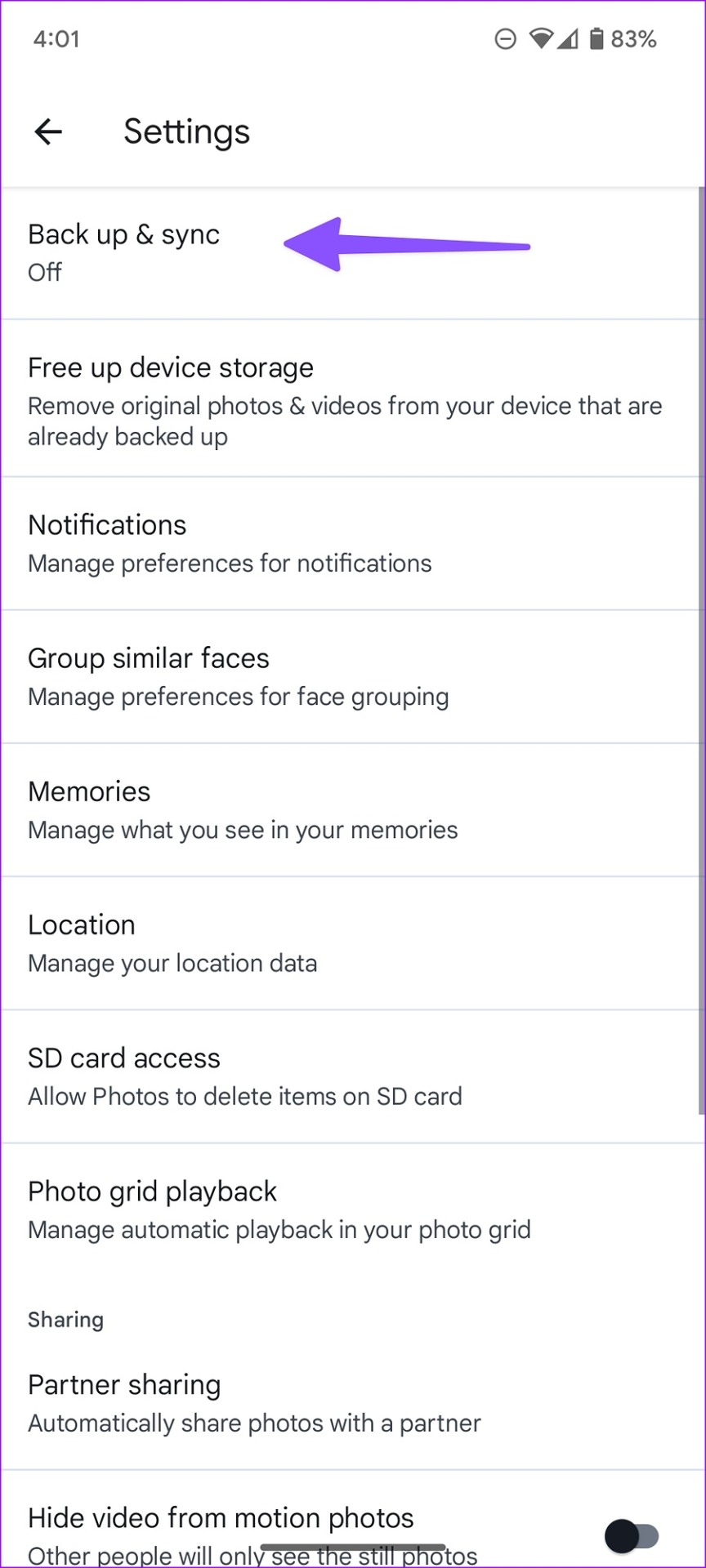Open Group similar faces settings

click(351, 677)
